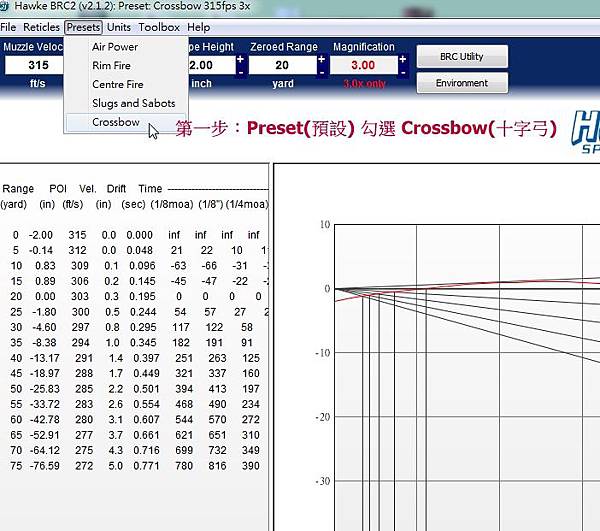Image resolution: width=600 pixels, height=531 pixels.
Task: Increase Zeroed Range with plus stepper
Action: click(x=321, y=60)
